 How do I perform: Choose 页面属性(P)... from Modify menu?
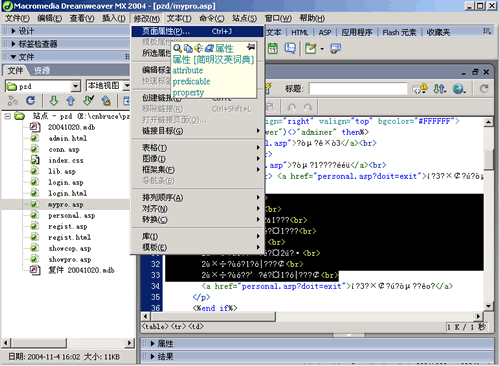point(197,31)
